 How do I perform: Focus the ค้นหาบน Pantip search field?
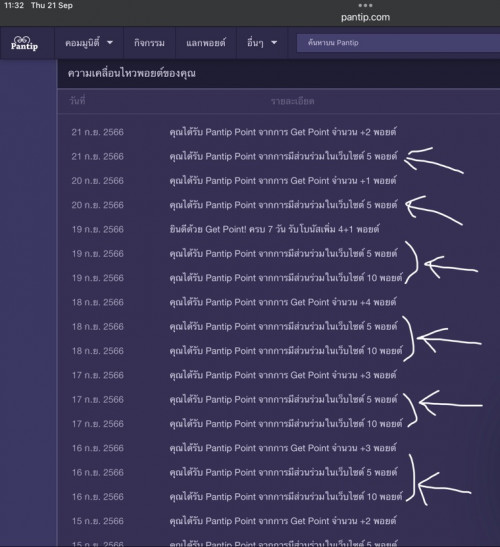(398, 43)
